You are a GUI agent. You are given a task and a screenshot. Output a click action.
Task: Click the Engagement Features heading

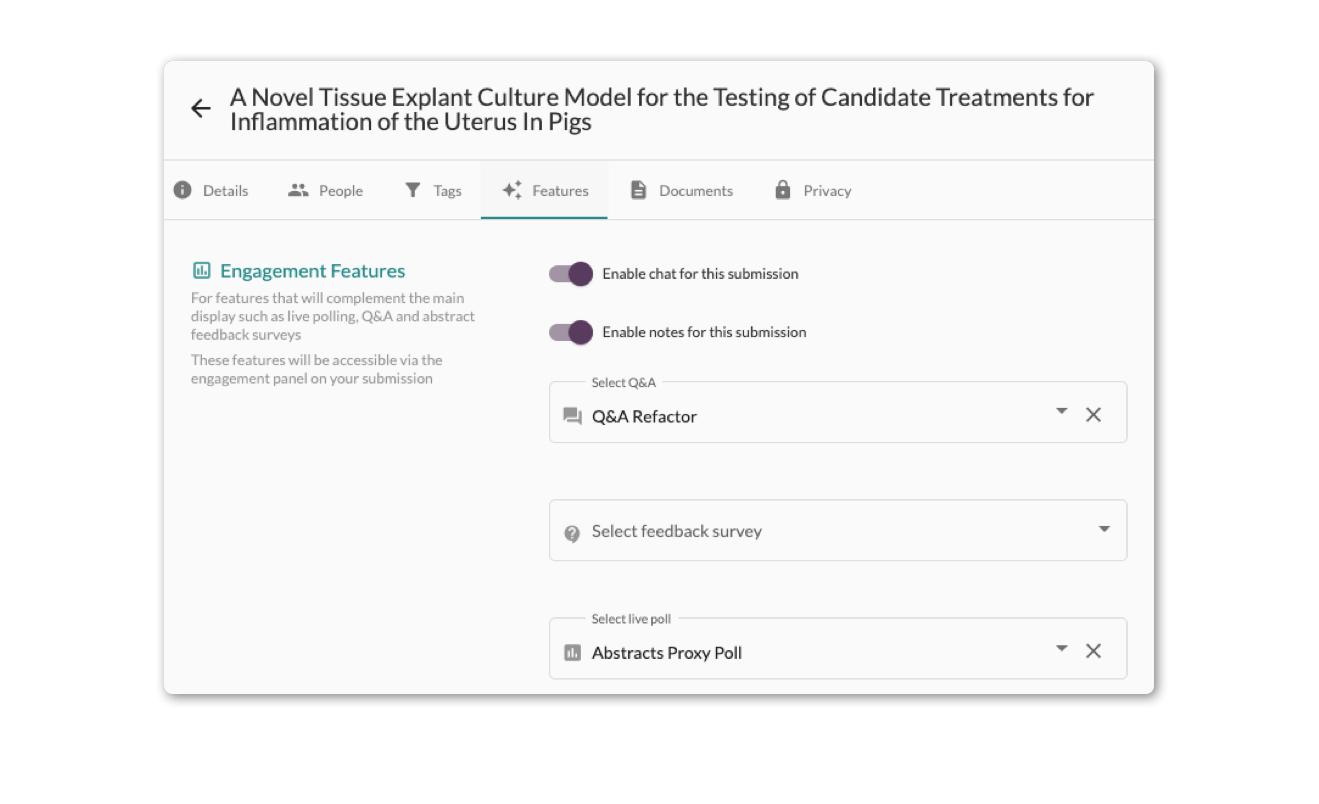coord(312,271)
